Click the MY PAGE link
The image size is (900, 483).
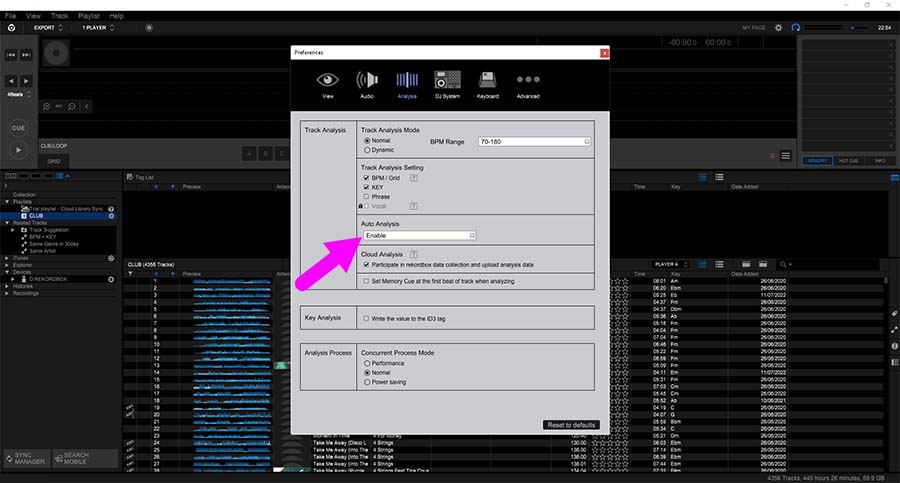point(754,28)
